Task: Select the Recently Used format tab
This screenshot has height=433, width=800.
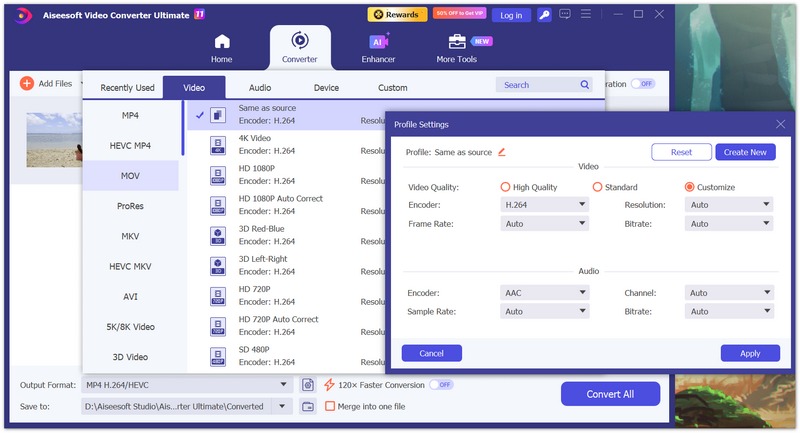Action: coord(127,88)
